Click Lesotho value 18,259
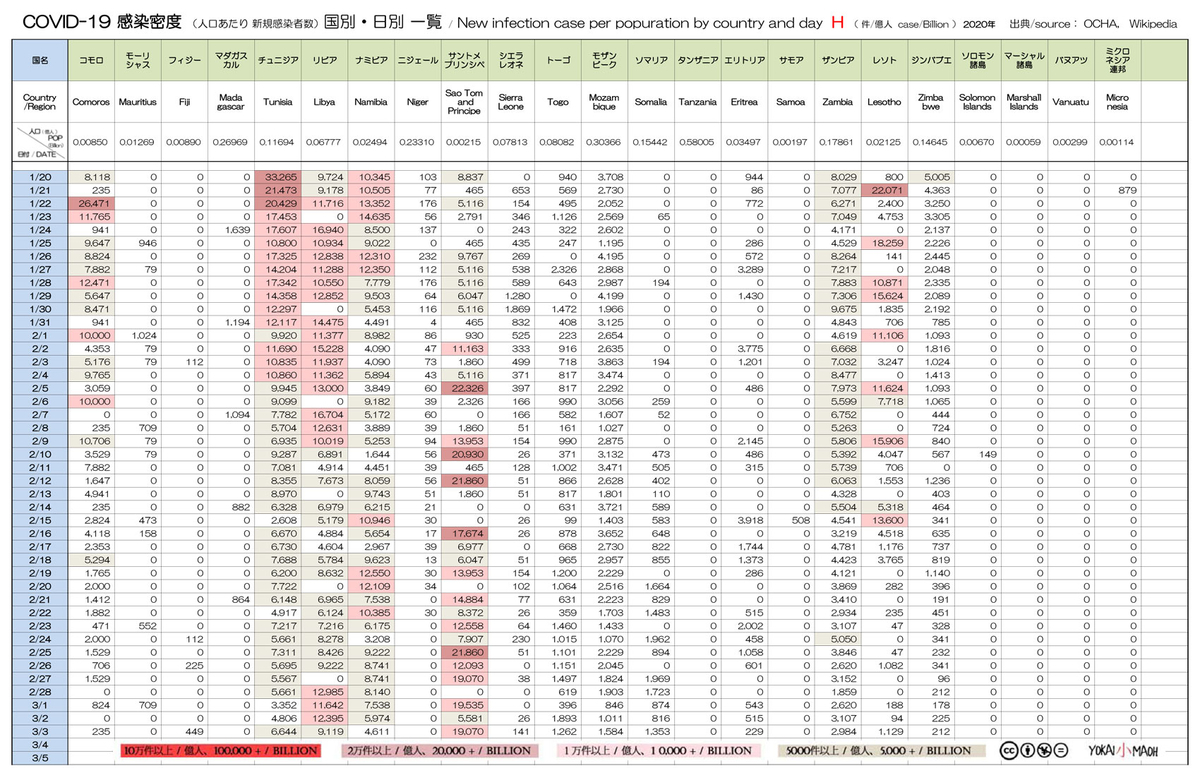This screenshot has width=1200, height=773. 888,241
